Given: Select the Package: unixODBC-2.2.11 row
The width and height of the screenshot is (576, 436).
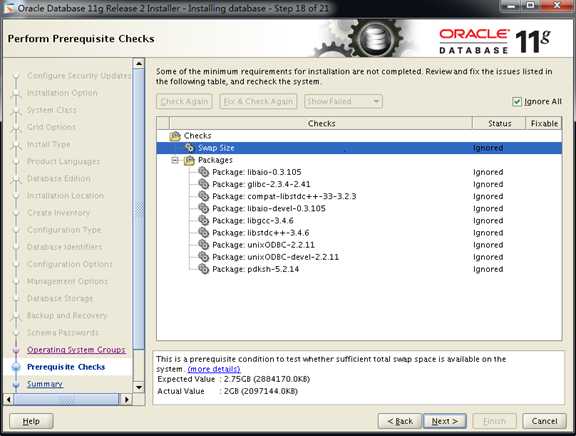Looking at the screenshot, I should pos(359,245).
